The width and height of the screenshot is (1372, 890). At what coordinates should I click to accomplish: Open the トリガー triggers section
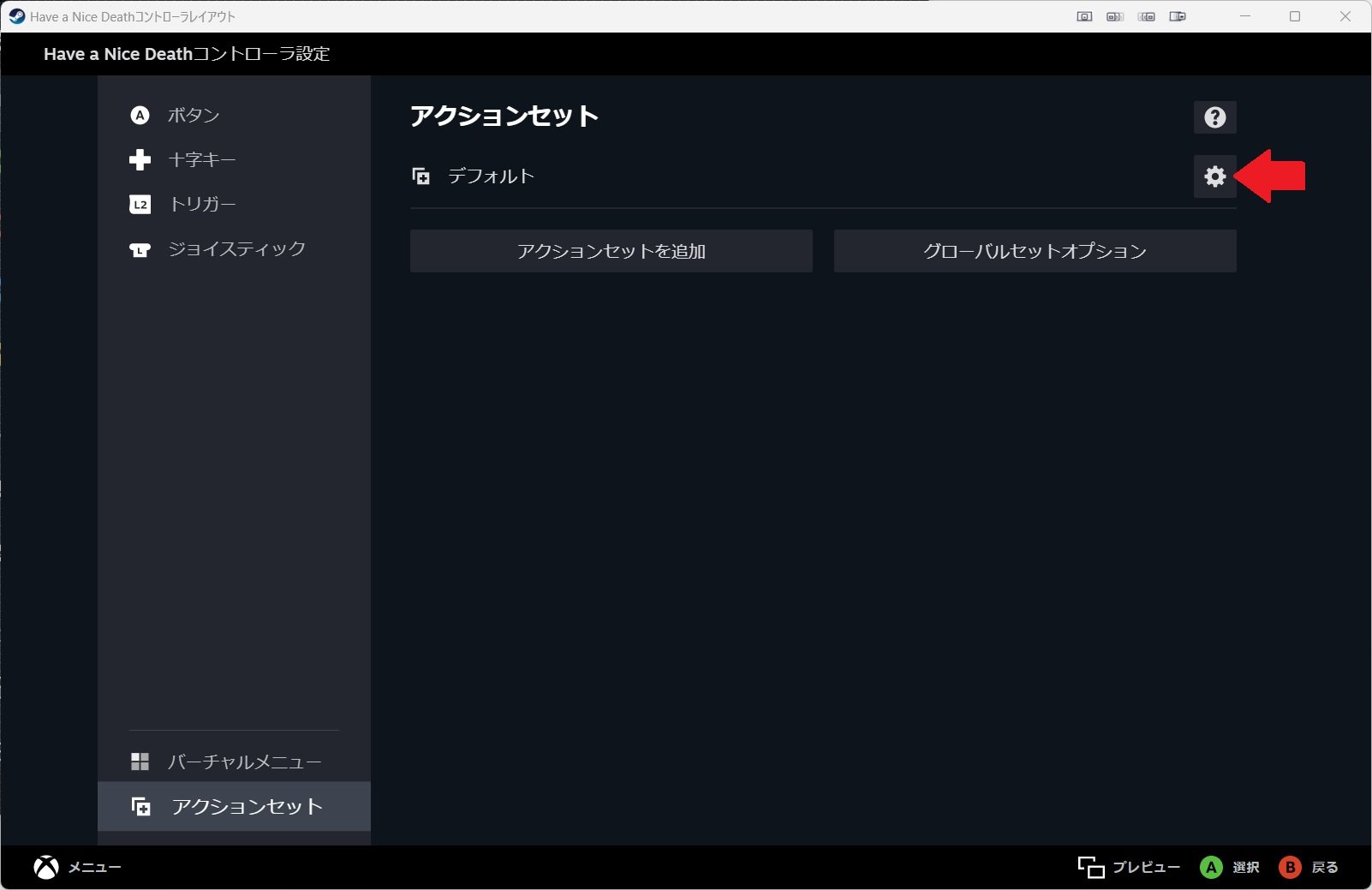[x=234, y=204]
